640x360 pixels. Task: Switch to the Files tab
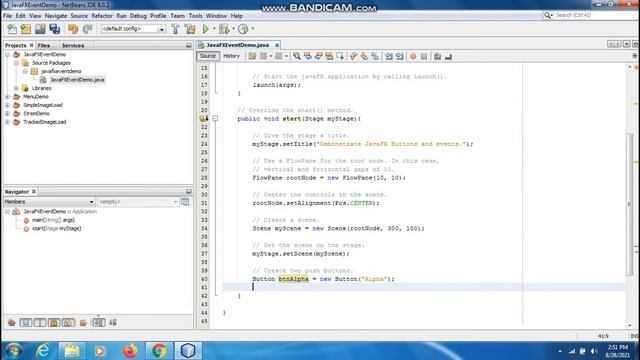point(44,45)
